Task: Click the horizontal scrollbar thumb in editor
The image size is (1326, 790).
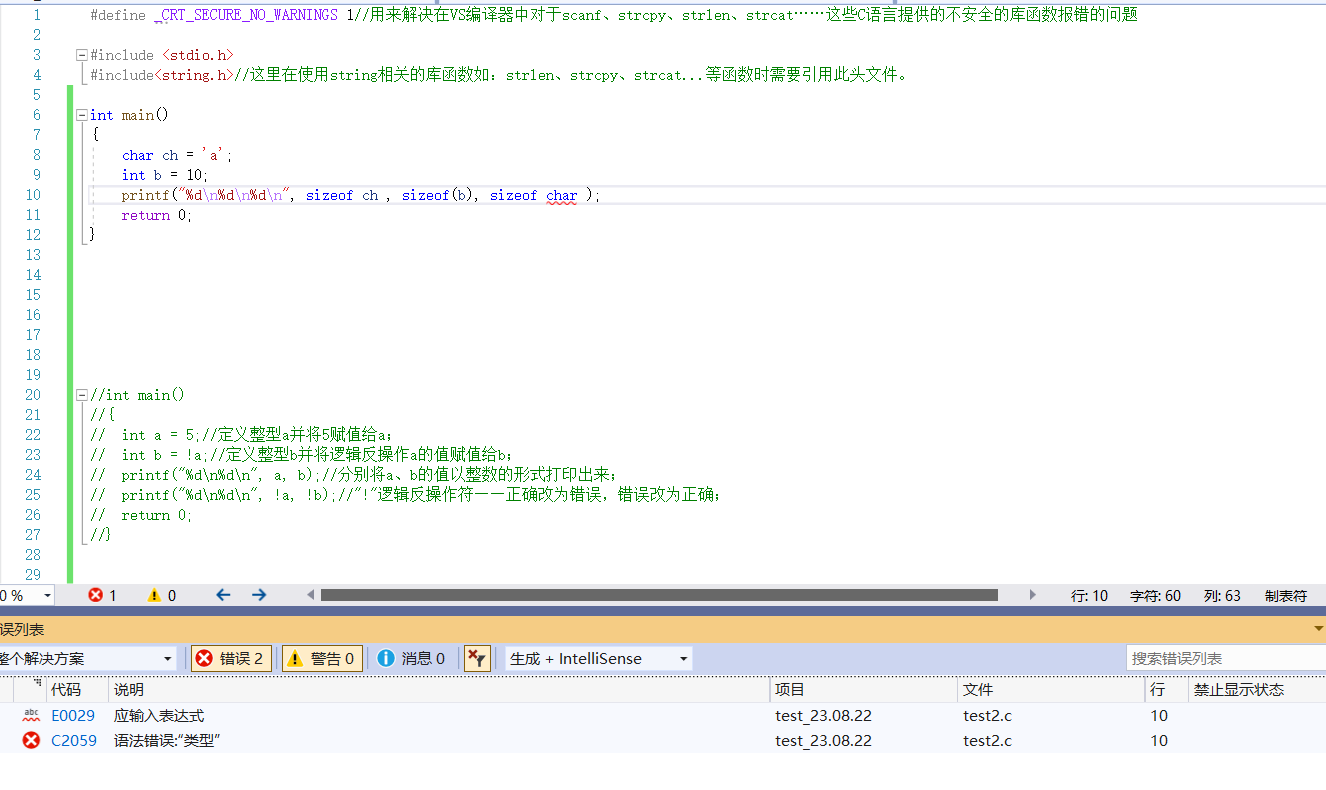Action: 659,595
